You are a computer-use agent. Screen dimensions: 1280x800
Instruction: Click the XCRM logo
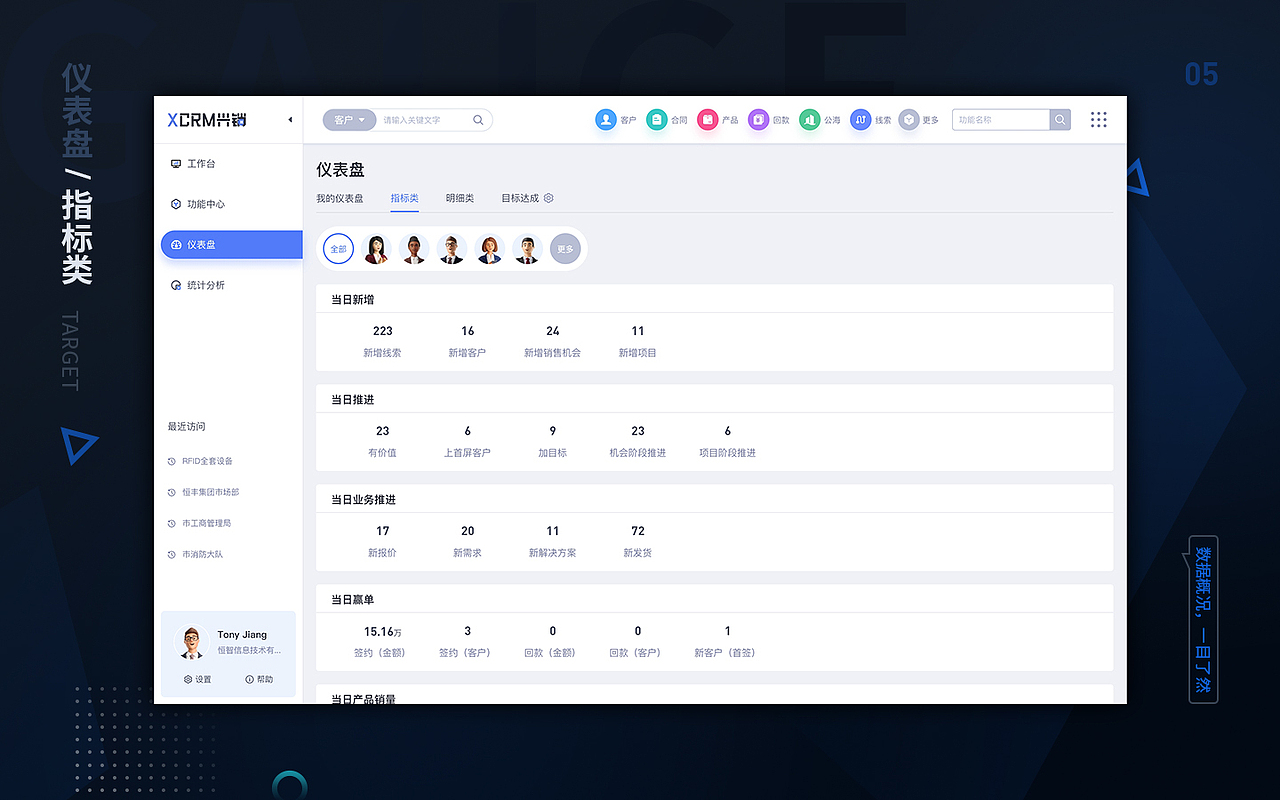207,120
